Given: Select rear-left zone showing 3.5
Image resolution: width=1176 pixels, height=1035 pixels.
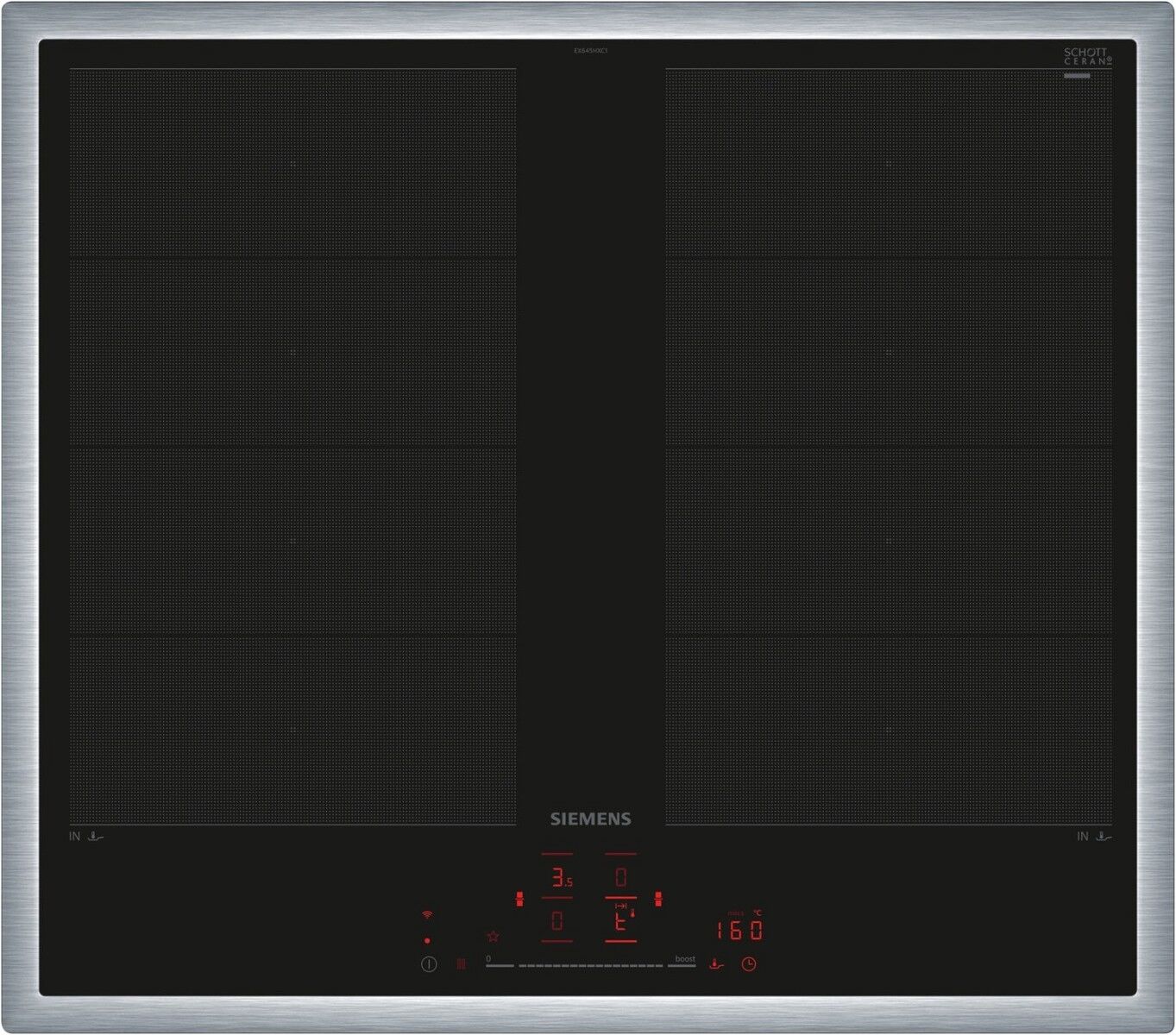Looking at the screenshot, I should point(560,879).
